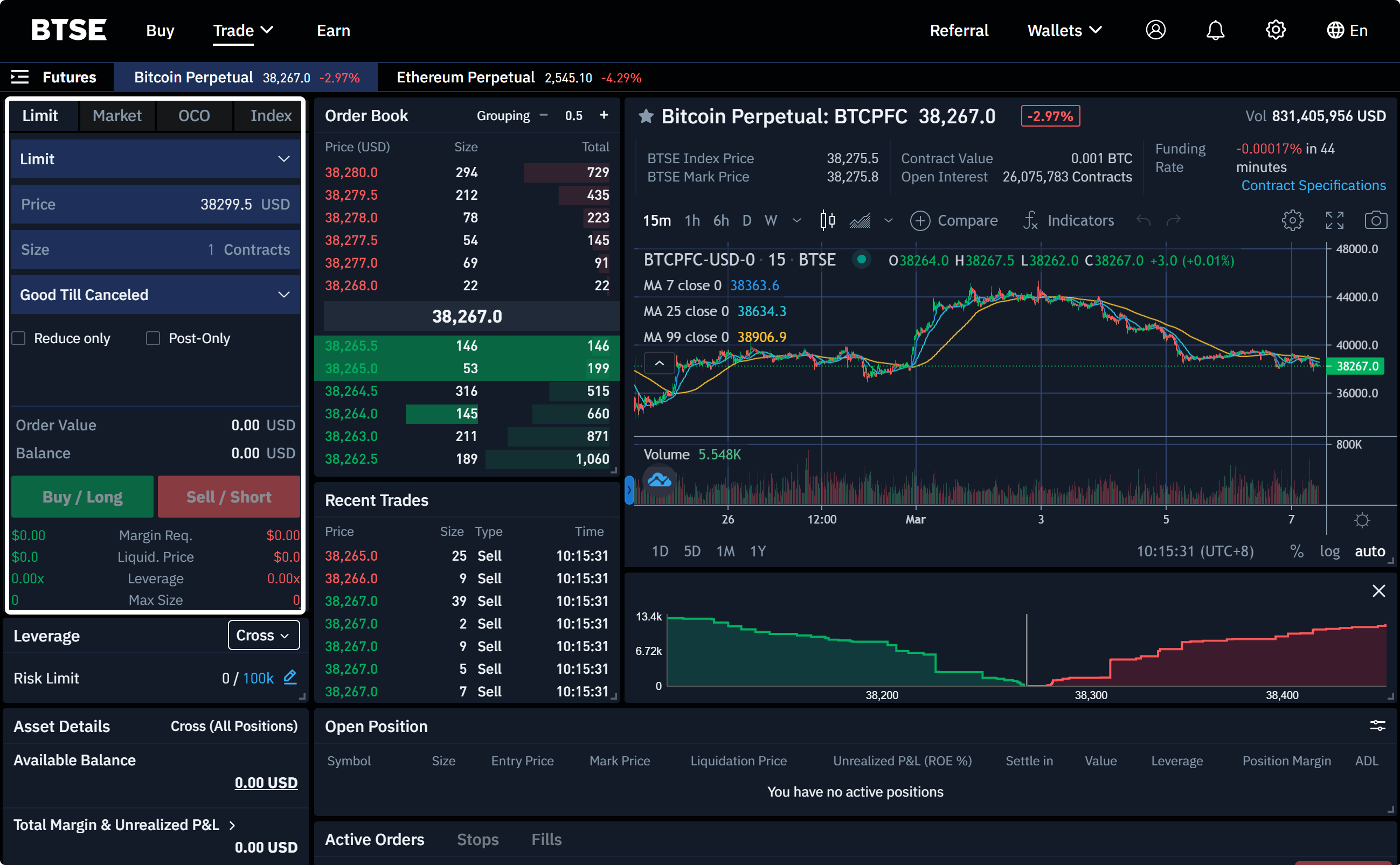The image size is (1400, 865).
Task: Open the Contract Specifications link
Action: 1314,185
